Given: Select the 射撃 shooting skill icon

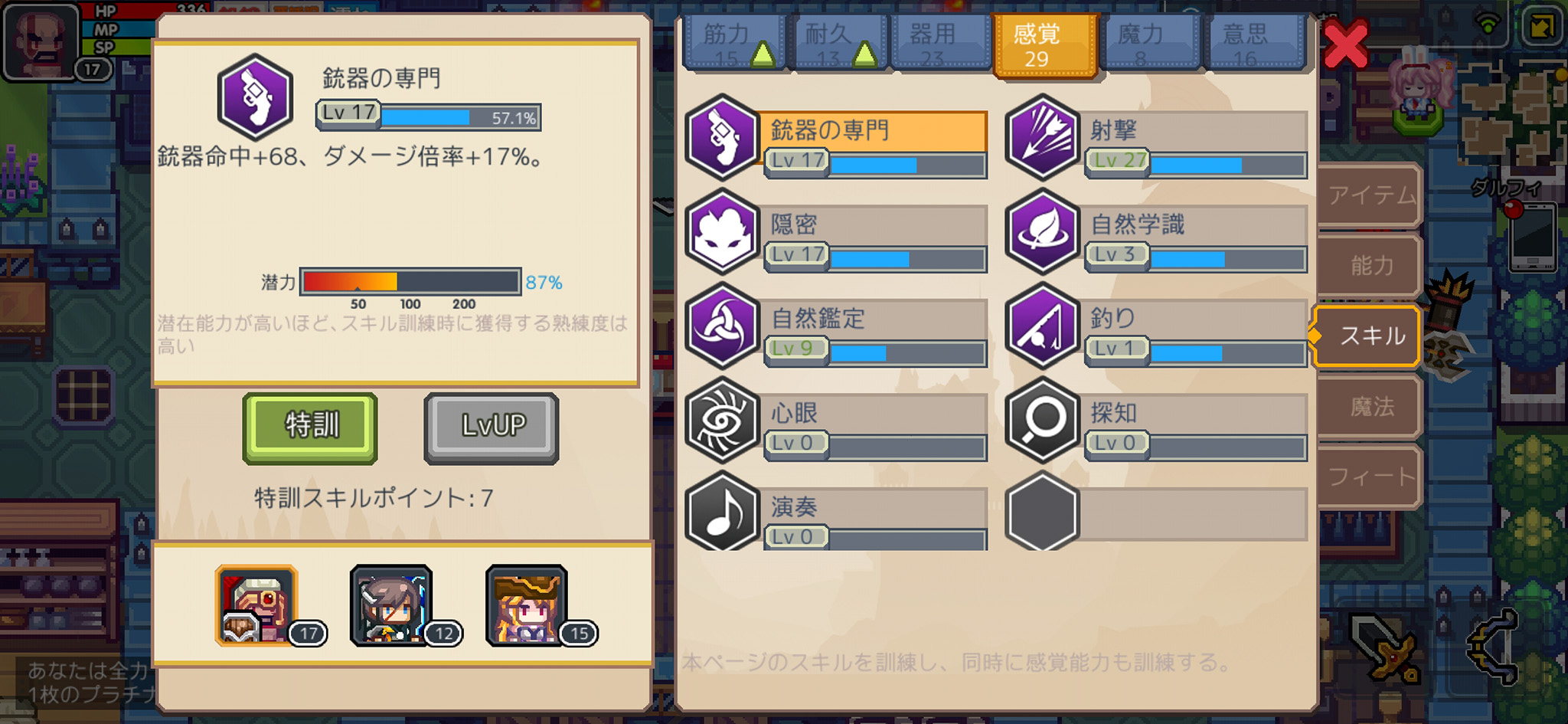Looking at the screenshot, I should (1042, 138).
